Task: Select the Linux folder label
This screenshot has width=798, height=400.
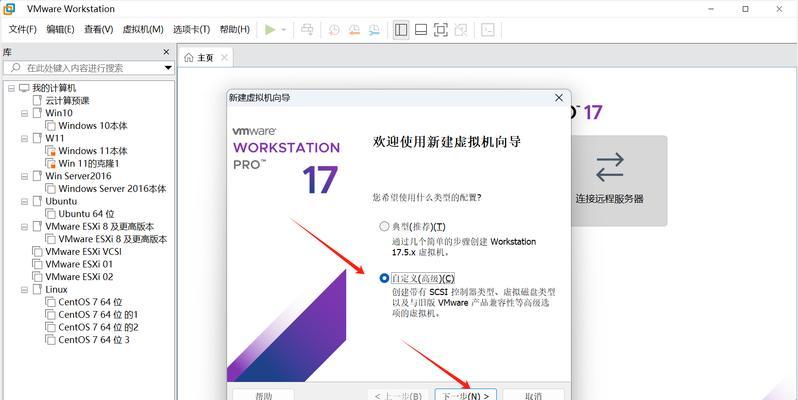Action: (56, 290)
